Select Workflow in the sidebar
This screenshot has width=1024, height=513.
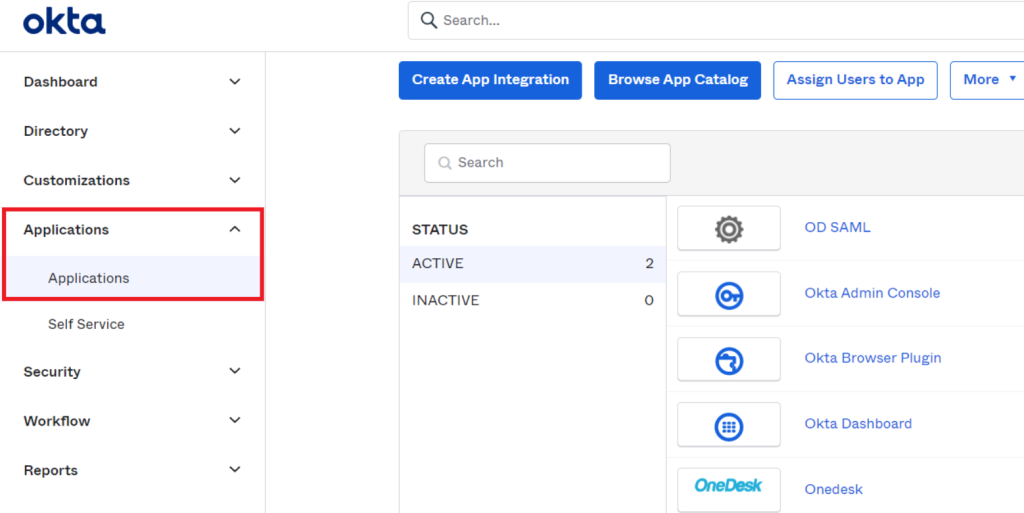pos(57,421)
